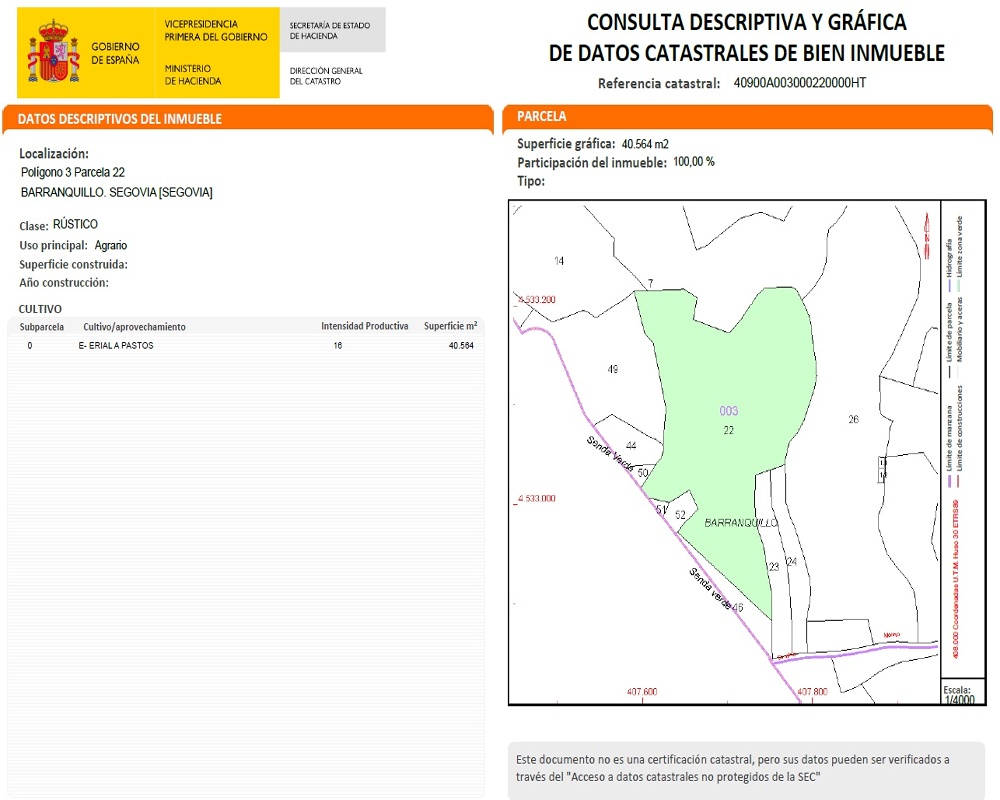Select the DATOS DESCRIPTIVOS DEL INMUEBLE header

click(x=120, y=119)
